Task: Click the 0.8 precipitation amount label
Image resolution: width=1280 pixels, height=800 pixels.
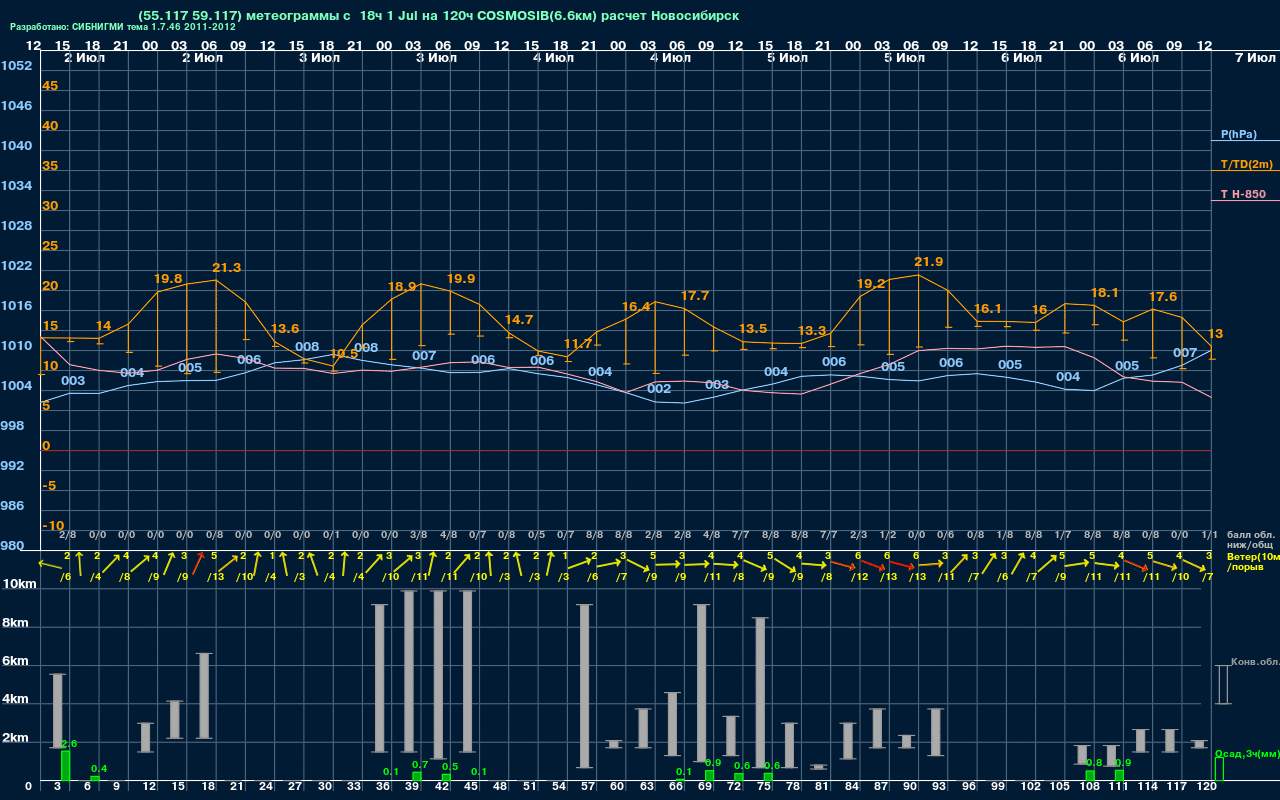Action: point(1094,763)
